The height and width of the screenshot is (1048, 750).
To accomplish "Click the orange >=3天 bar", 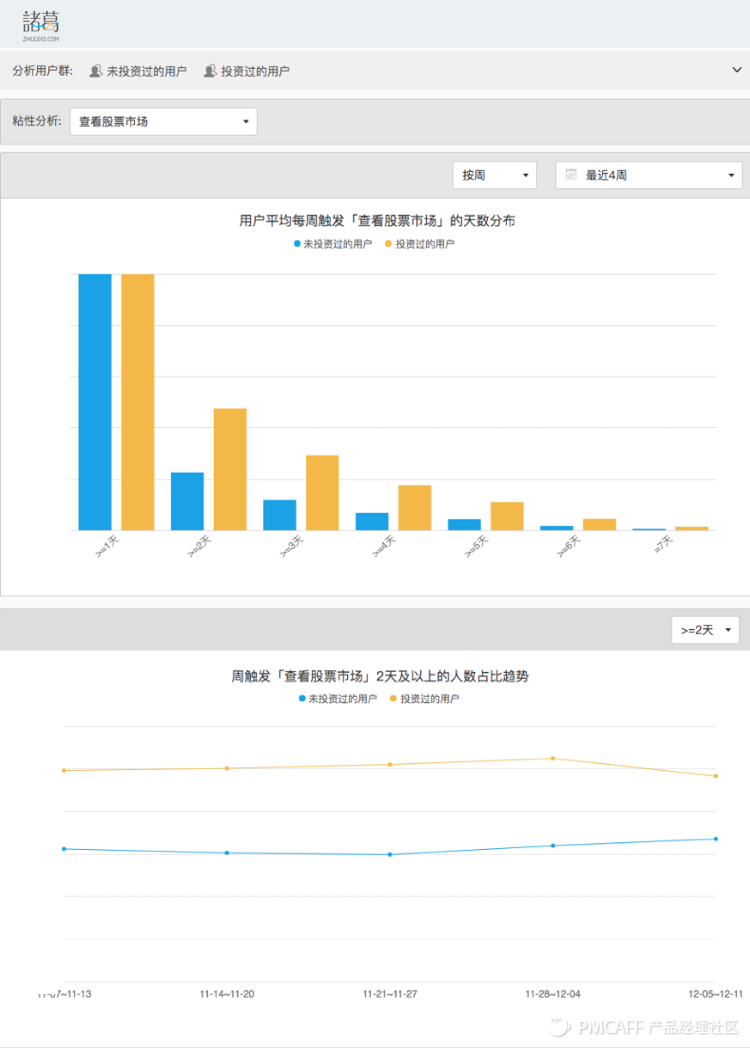I will [322, 493].
